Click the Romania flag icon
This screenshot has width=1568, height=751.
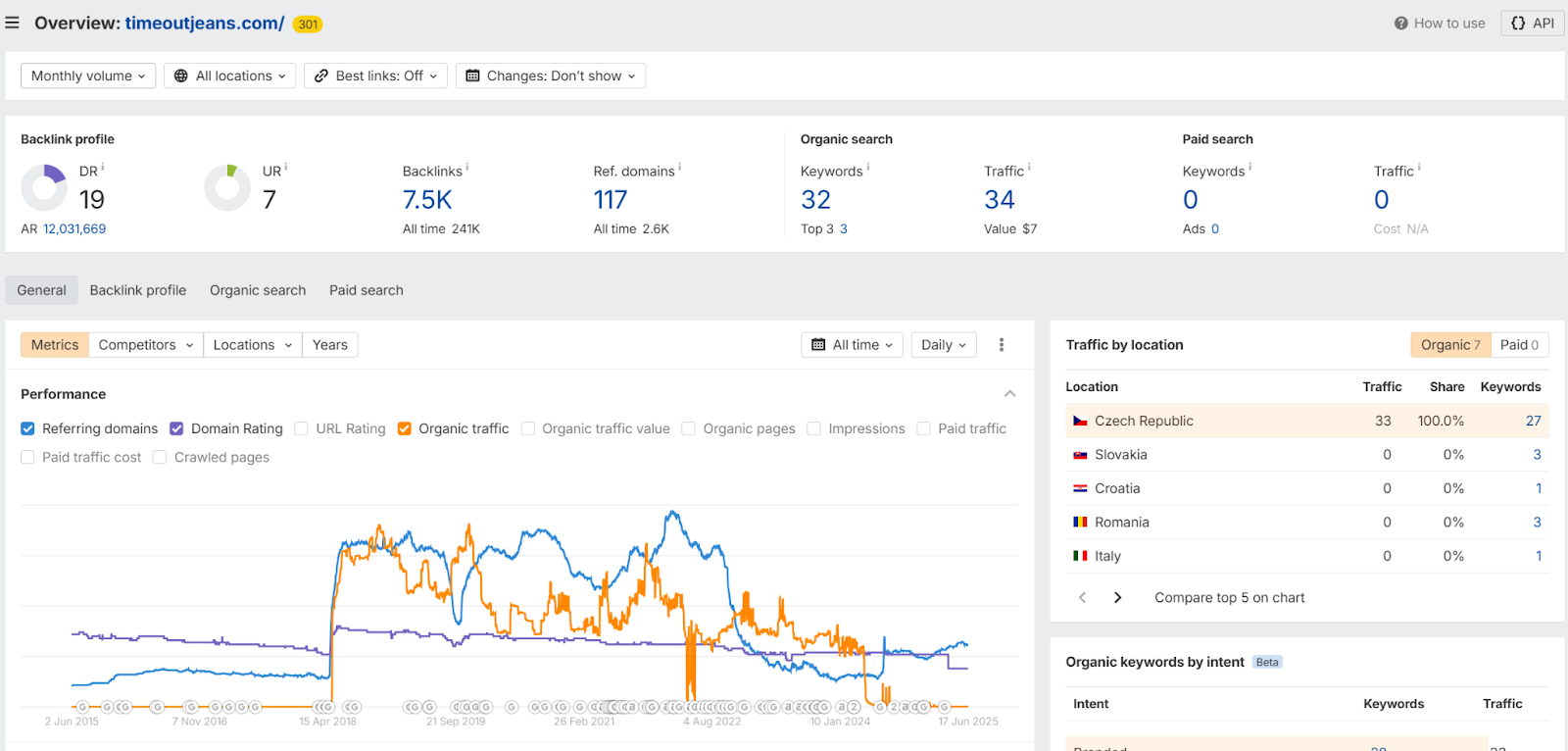[1080, 523]
